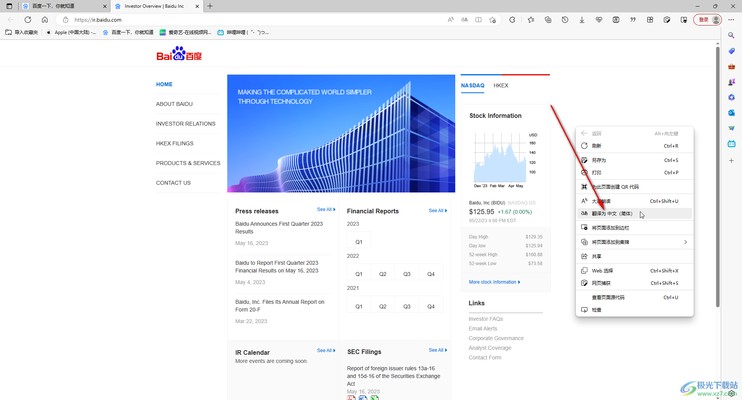
Task: Open the 2023 Q1 financial report button
Action: [x=359, y=242]
